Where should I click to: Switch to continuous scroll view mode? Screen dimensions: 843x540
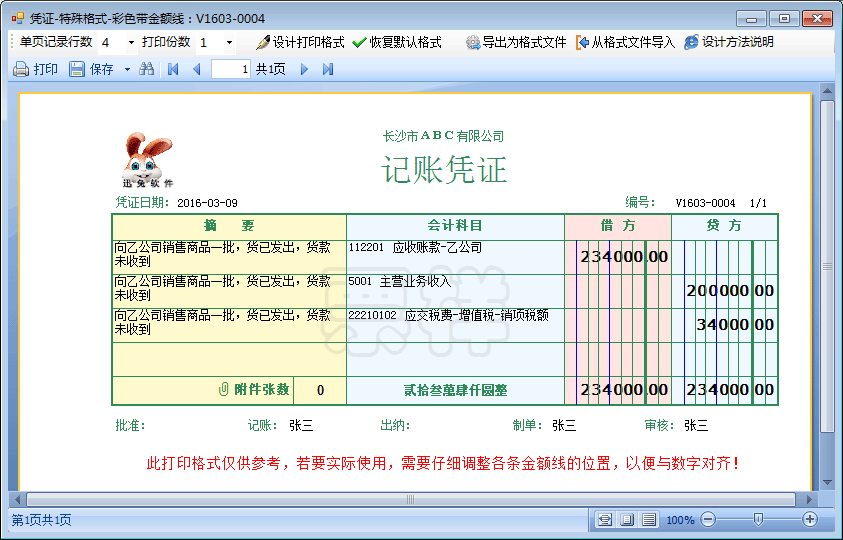click(649, 520)
